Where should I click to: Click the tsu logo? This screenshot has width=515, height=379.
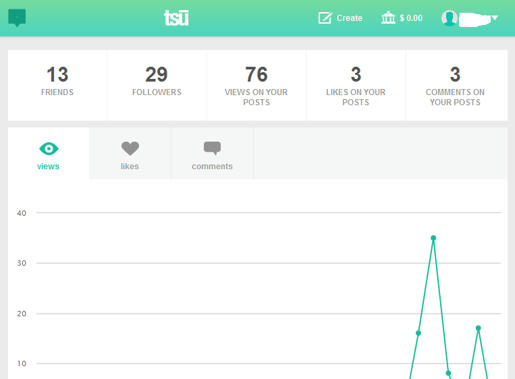click(176, 18)
